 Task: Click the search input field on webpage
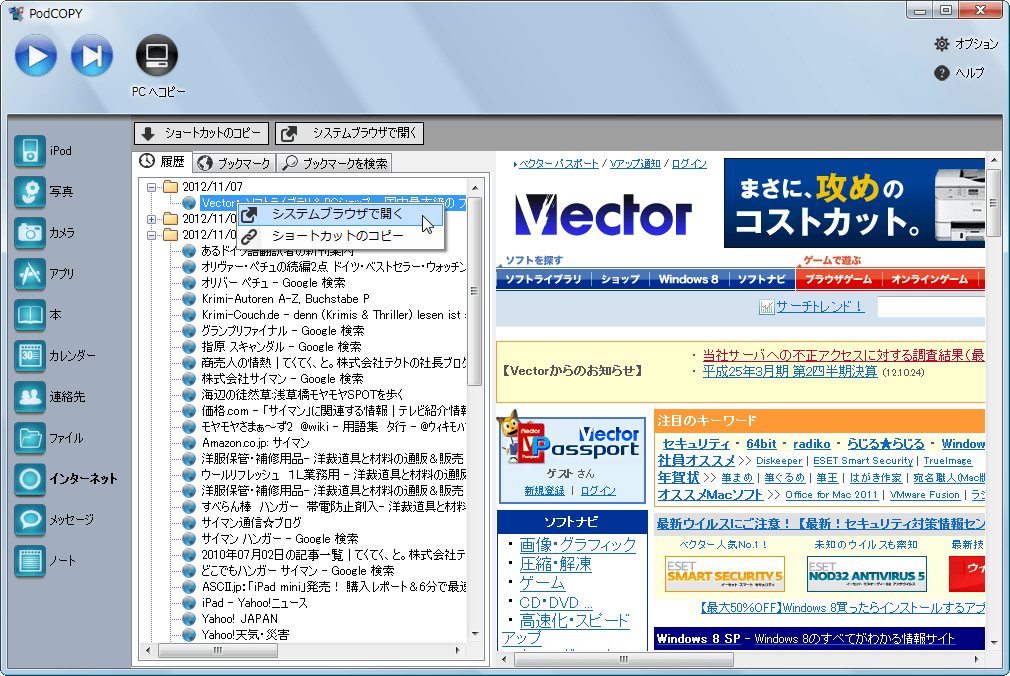[x=931, y=307]
